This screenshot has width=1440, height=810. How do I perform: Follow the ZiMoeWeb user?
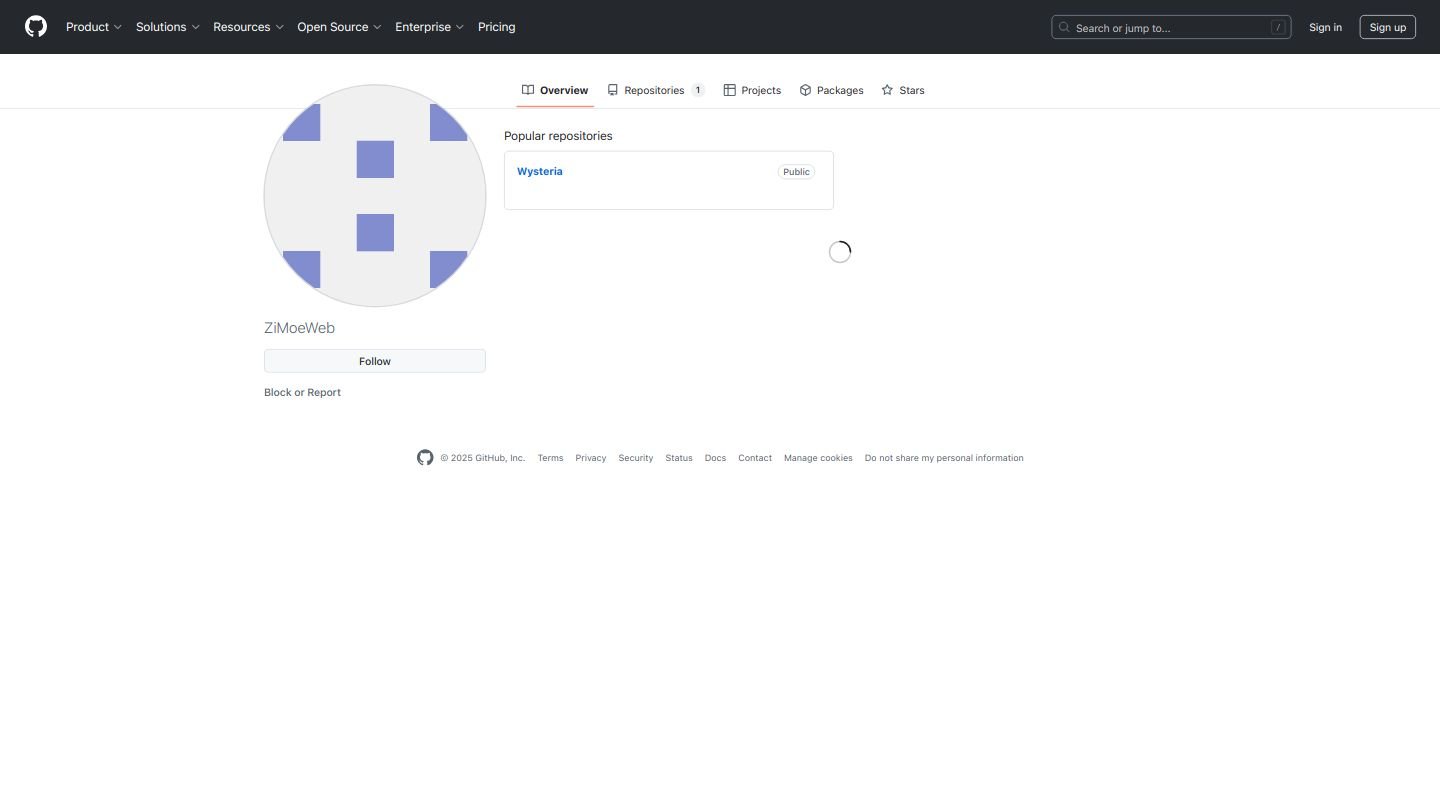click(375, 361)
